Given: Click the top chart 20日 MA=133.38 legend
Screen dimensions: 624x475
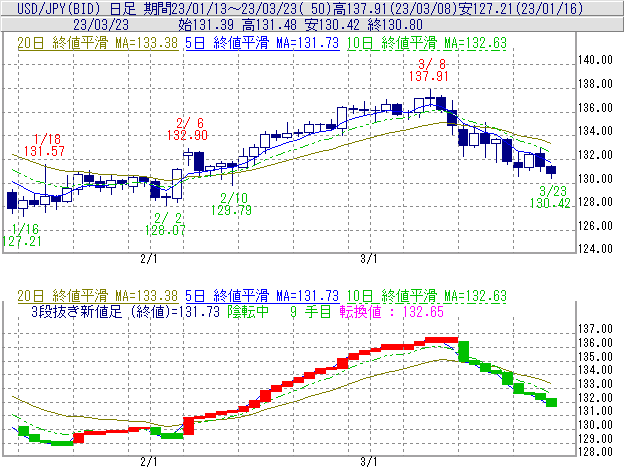Looking at the screenshot, I should (x=98, y=43).
